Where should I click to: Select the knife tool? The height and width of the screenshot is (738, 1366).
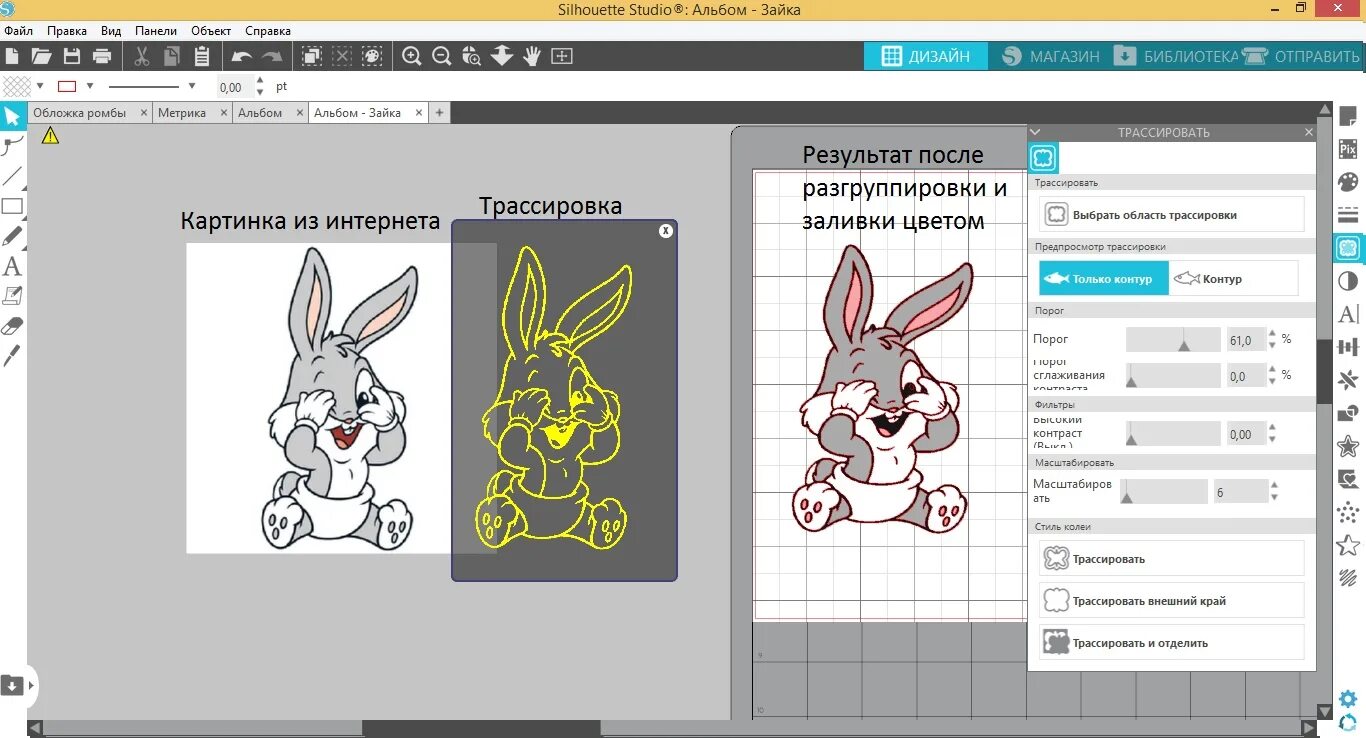12,355
